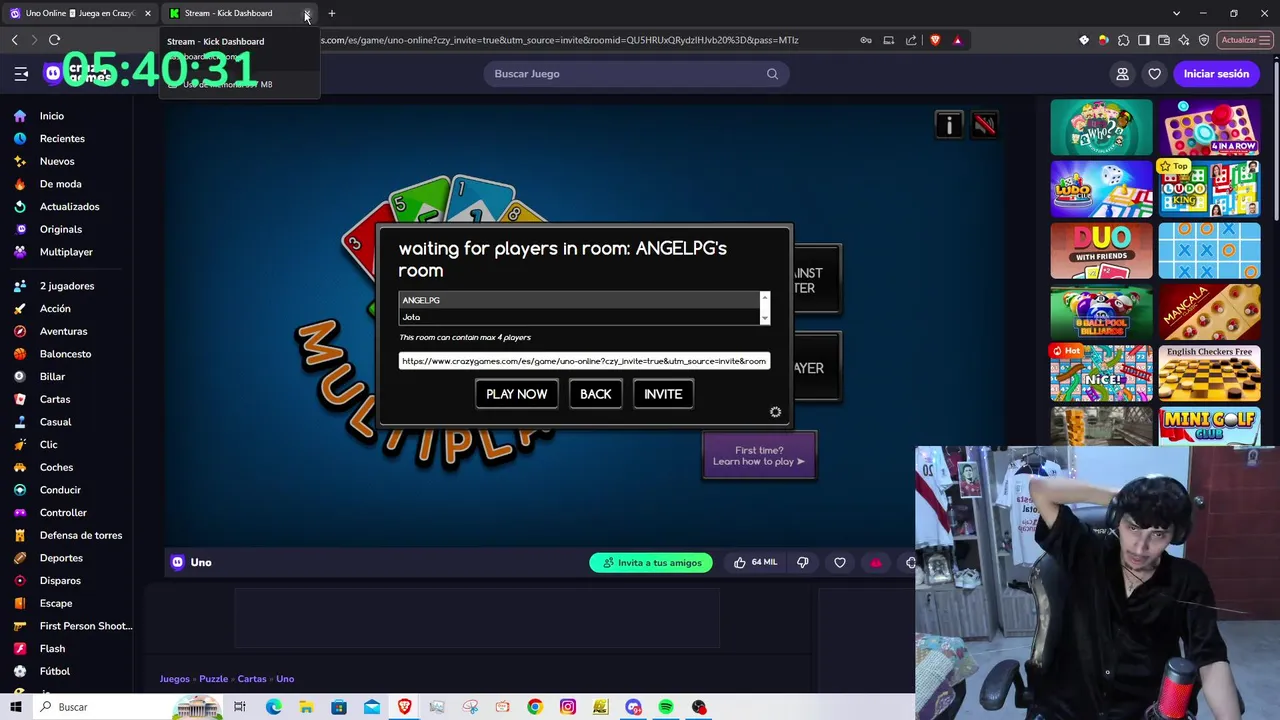
Task: Open the Mancala game thumbnail
Action: click(1209, 312)
